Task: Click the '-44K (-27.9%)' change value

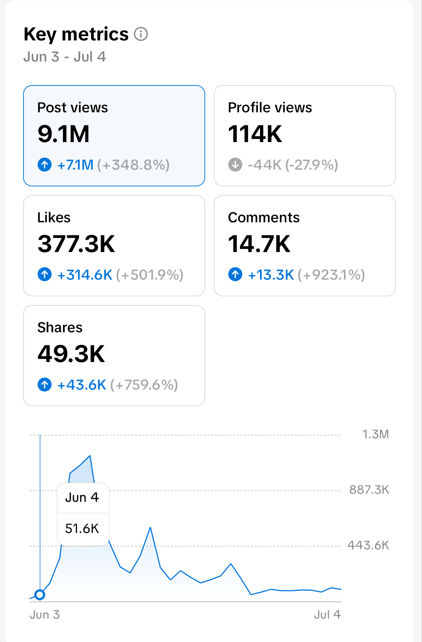Action: click(293, 165)
